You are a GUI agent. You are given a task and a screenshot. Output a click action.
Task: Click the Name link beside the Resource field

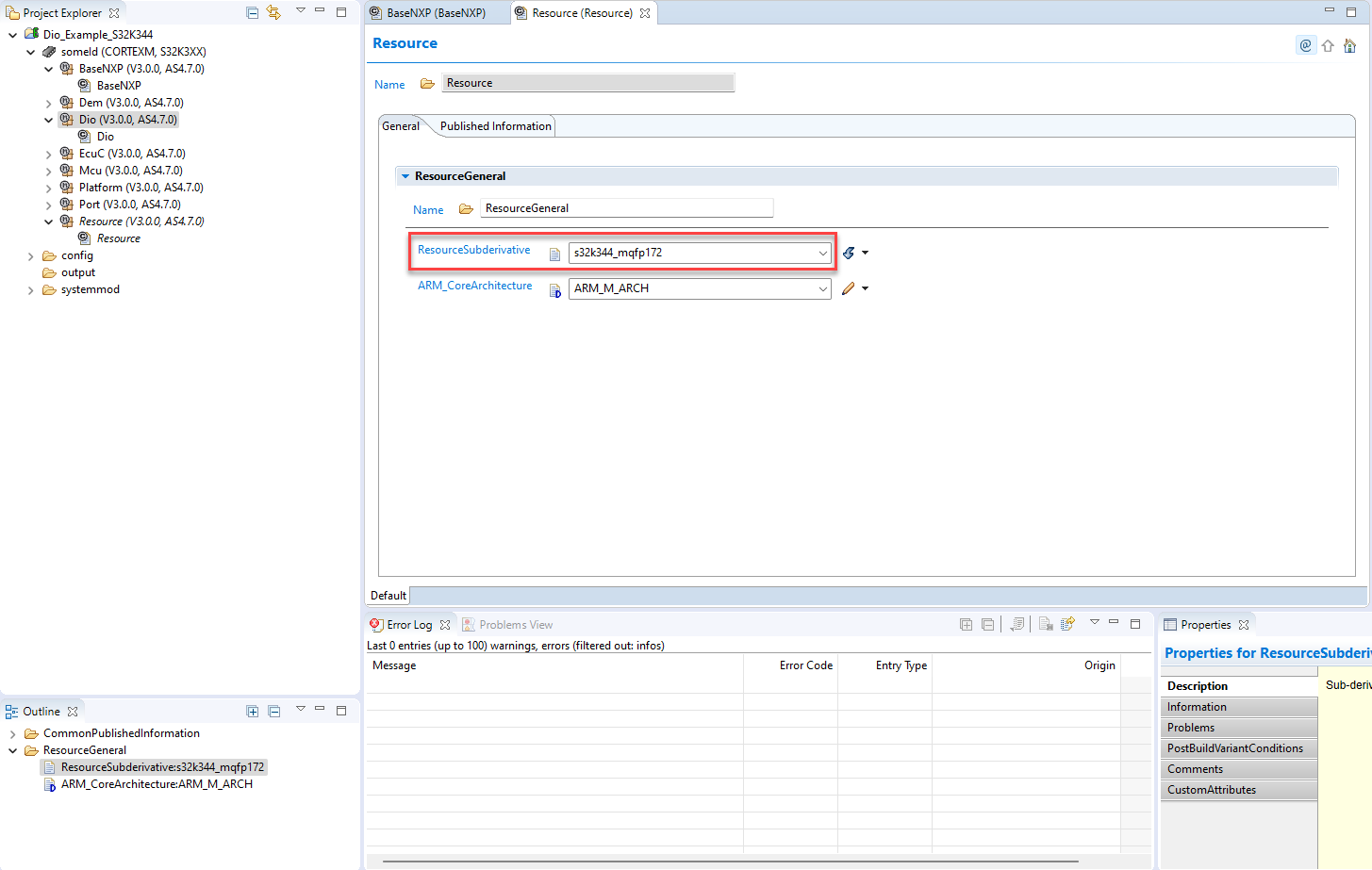[x=389, y=85]
